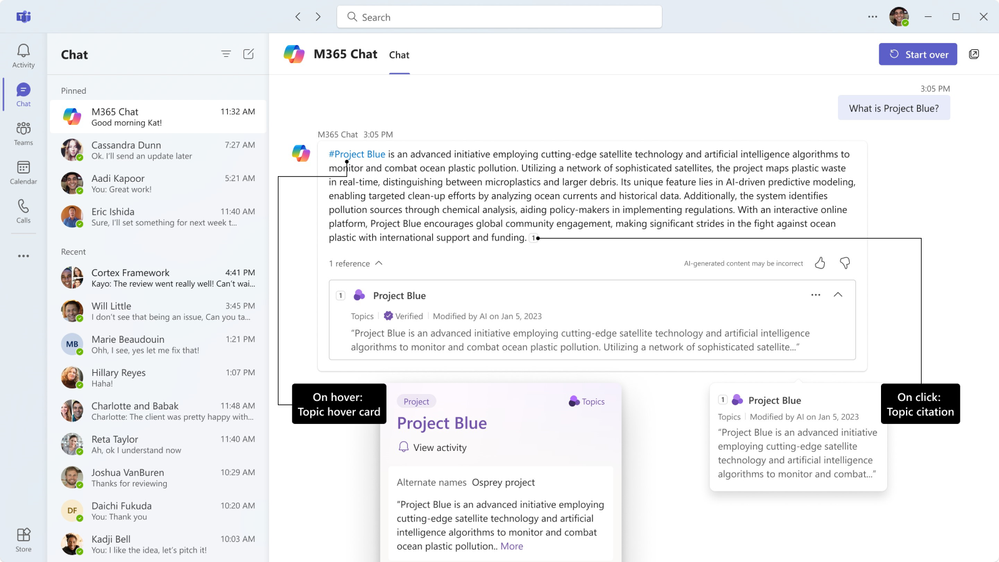Viewport: 999px width, 562px height.
Task: Give thumbs down to the AI response
Action: pyautogui.click(x=845, y=263)
